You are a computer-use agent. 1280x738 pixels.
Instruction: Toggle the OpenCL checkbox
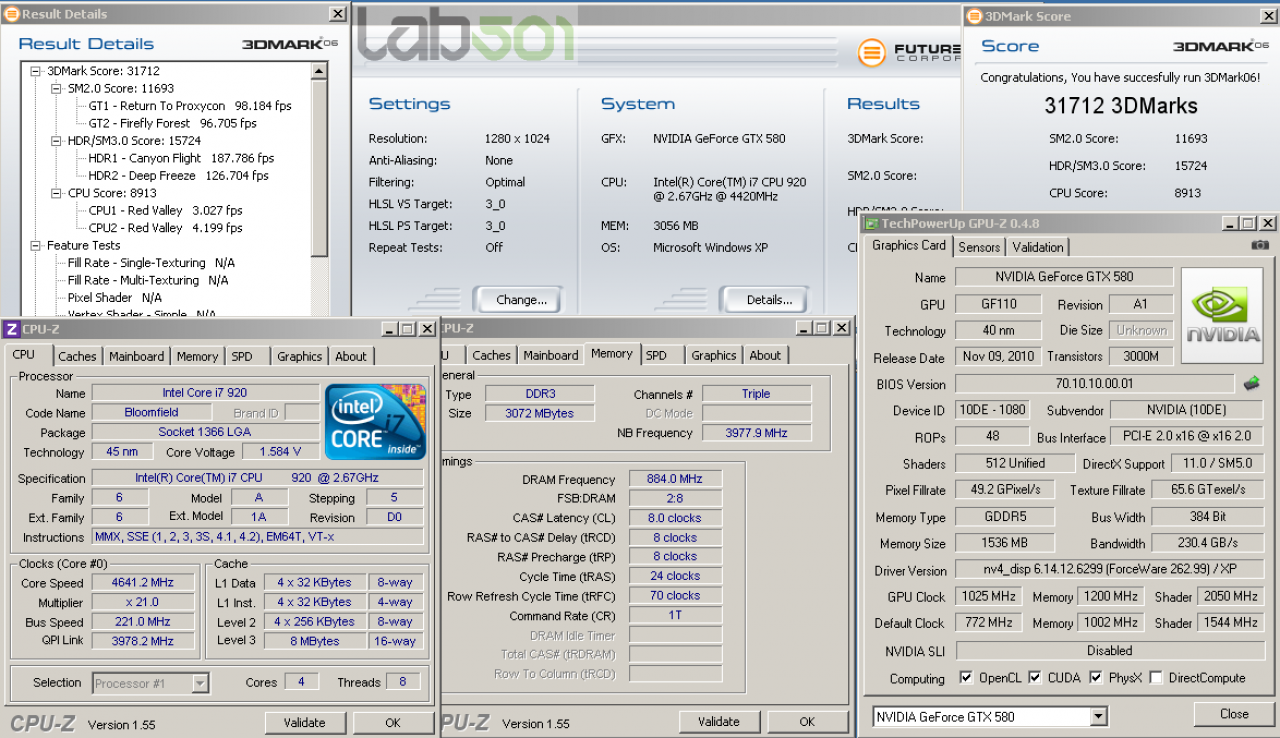click(966, 677)
